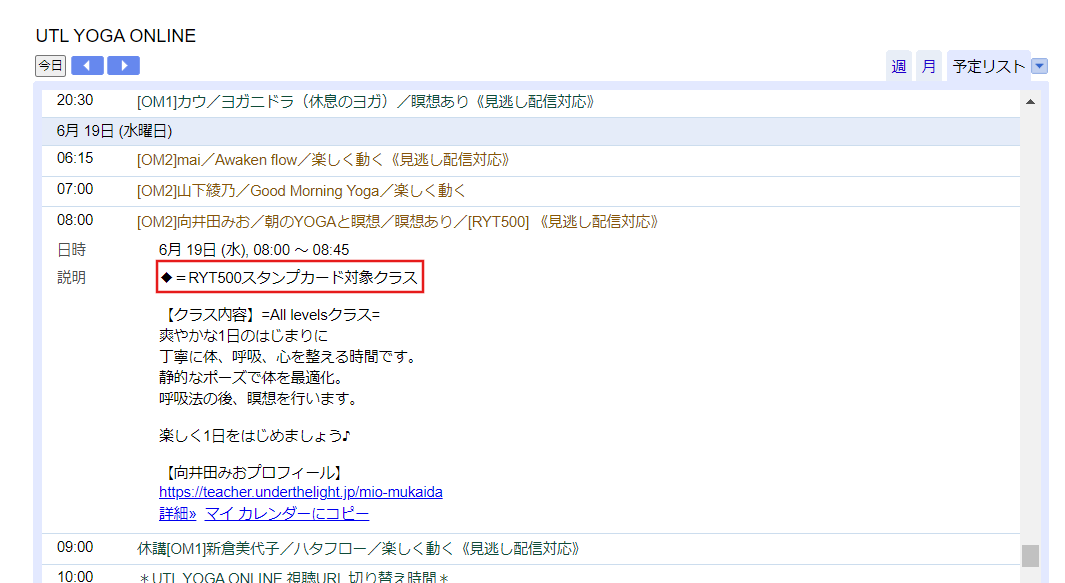1065x583 pixels.
Task: Click the UTL YOGA ONLINE calendar title
Action: pos(115,35)
